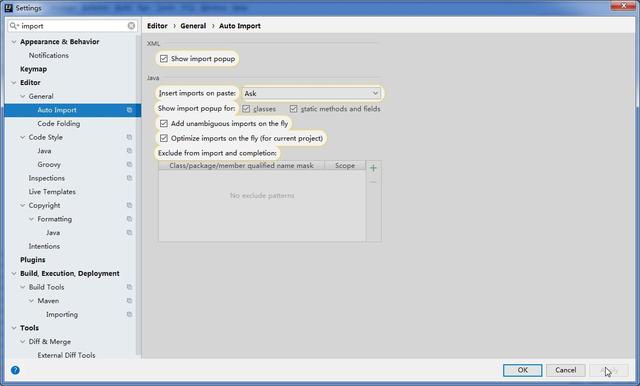Disable Optimize imports on the fly checkbox
This screenshot has width=640, height=386.
point(164,138)
